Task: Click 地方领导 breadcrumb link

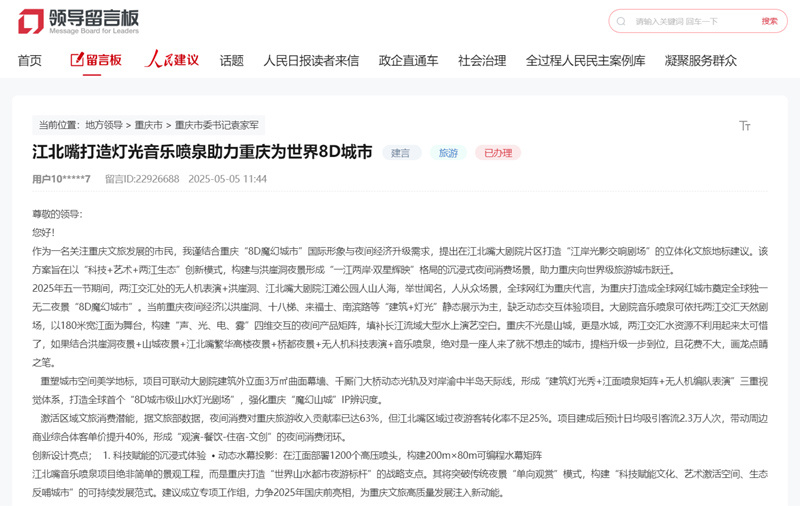Action: click(104, 125)
